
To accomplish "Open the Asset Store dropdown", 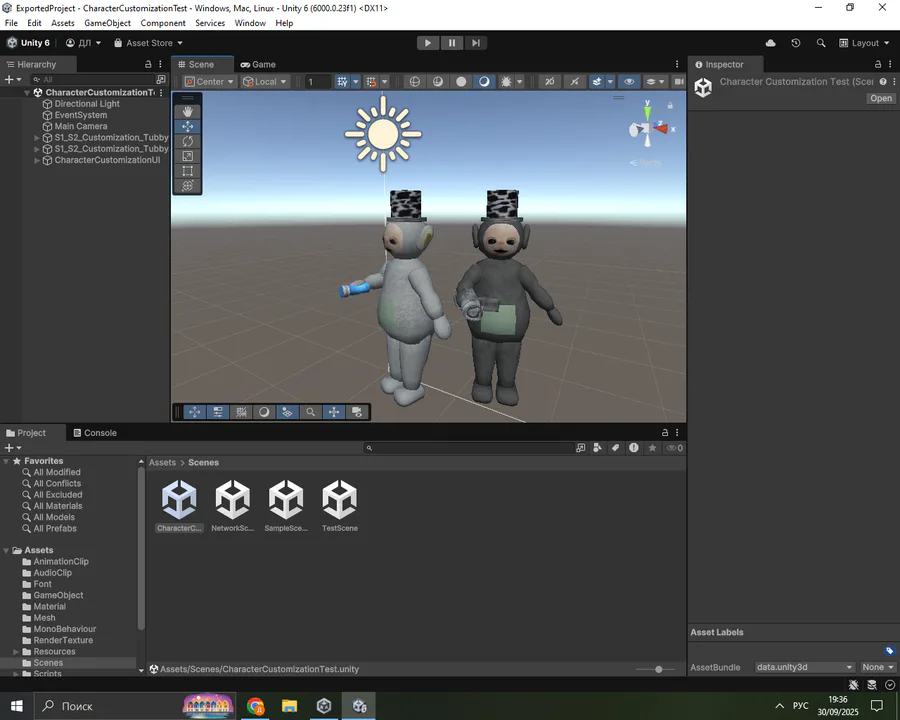I will click(x=148, y=43).
